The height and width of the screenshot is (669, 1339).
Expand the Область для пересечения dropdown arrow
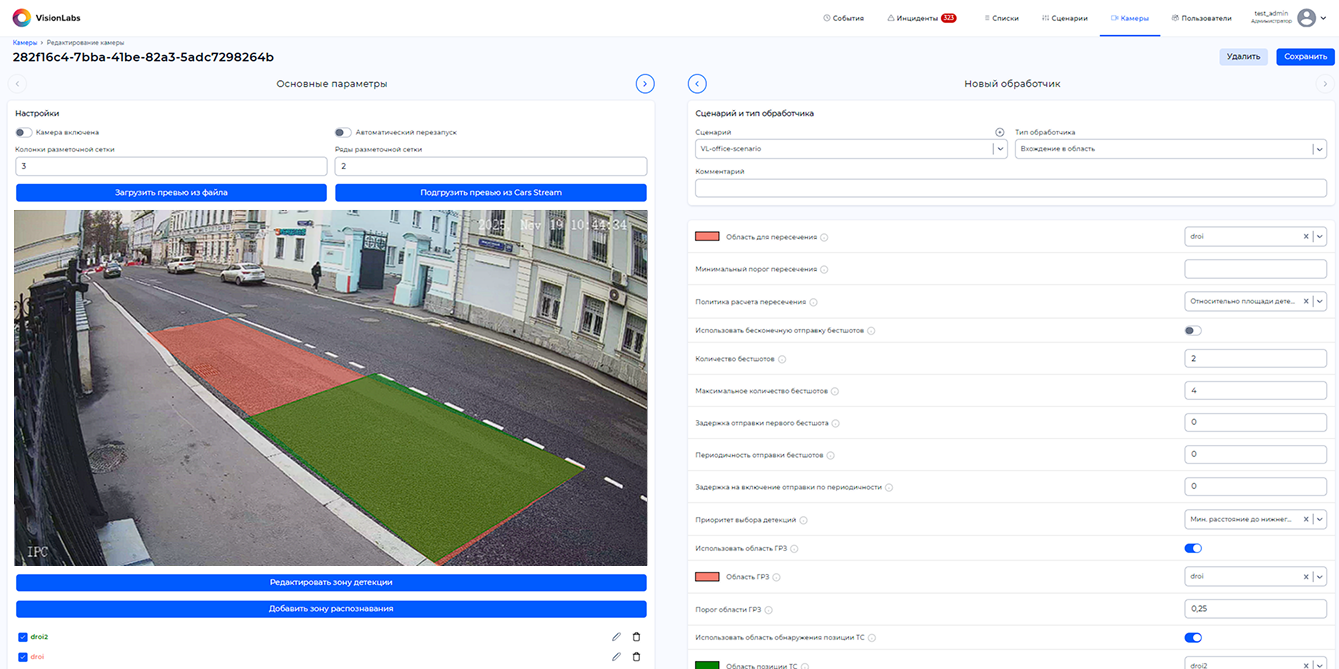(x=1320, y=237)
